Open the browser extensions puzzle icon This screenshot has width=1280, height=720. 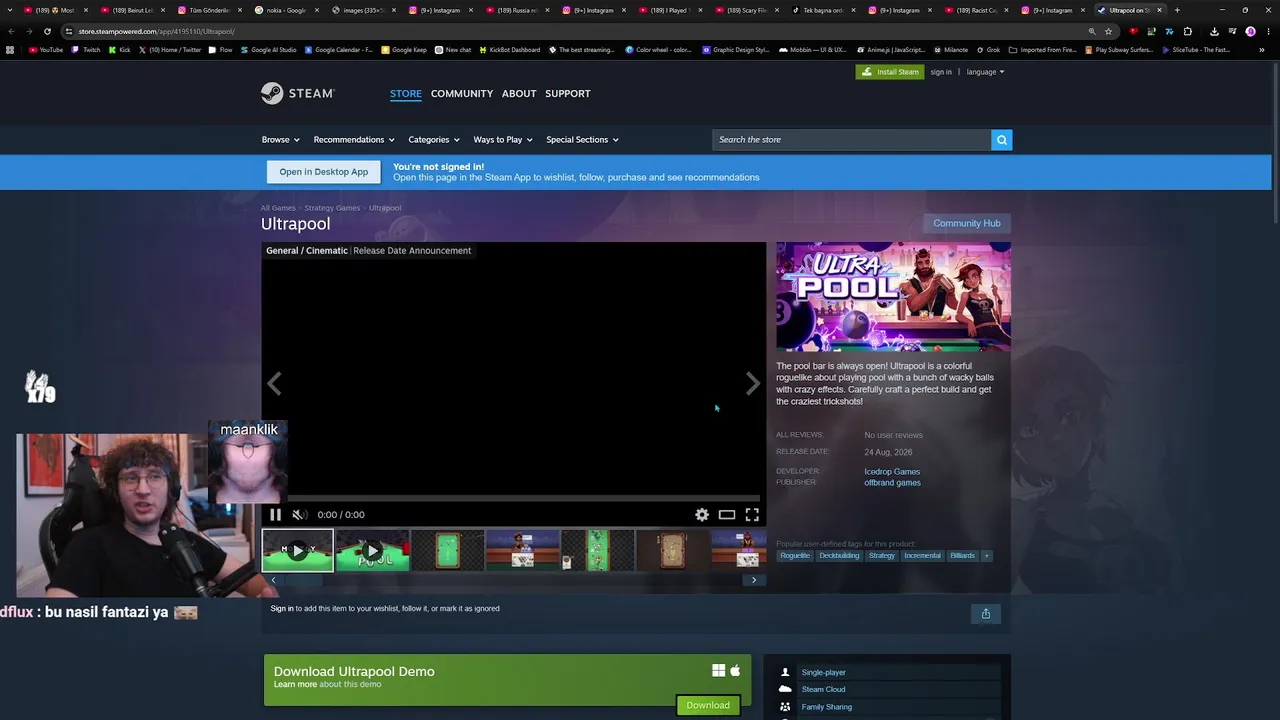point(1187,31)
